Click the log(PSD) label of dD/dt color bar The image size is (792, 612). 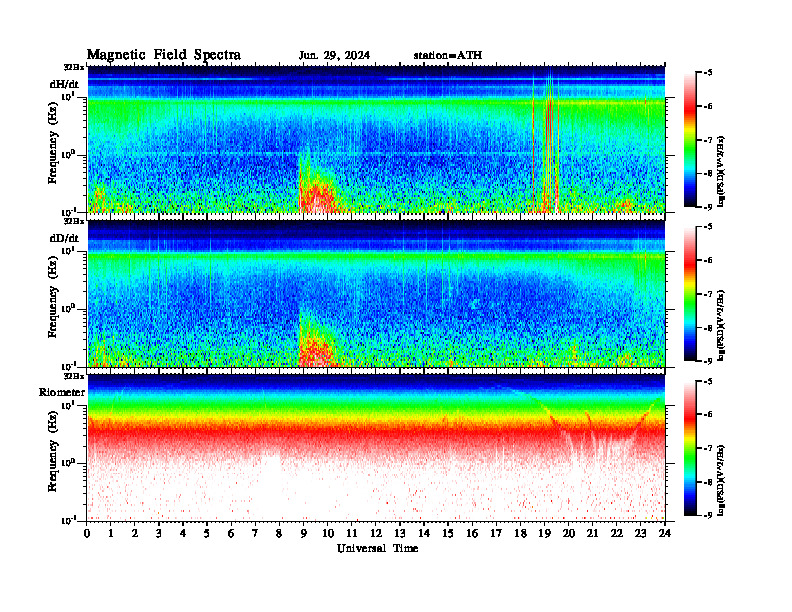[722, 325]
